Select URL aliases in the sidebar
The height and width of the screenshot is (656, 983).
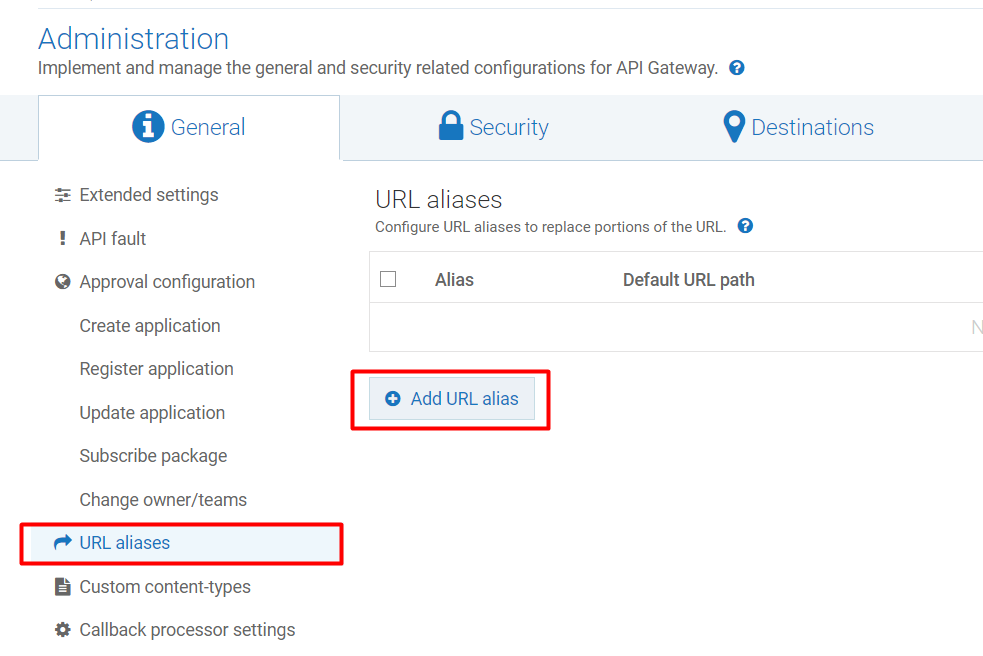(185, 542)
